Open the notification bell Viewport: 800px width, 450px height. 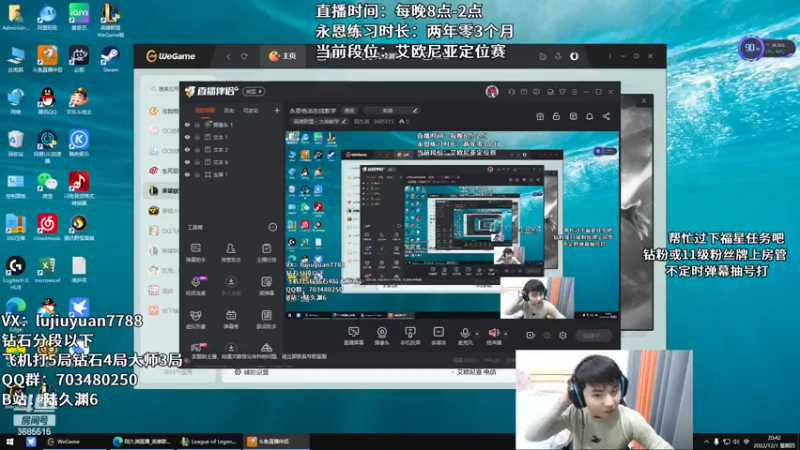point(589,116)
